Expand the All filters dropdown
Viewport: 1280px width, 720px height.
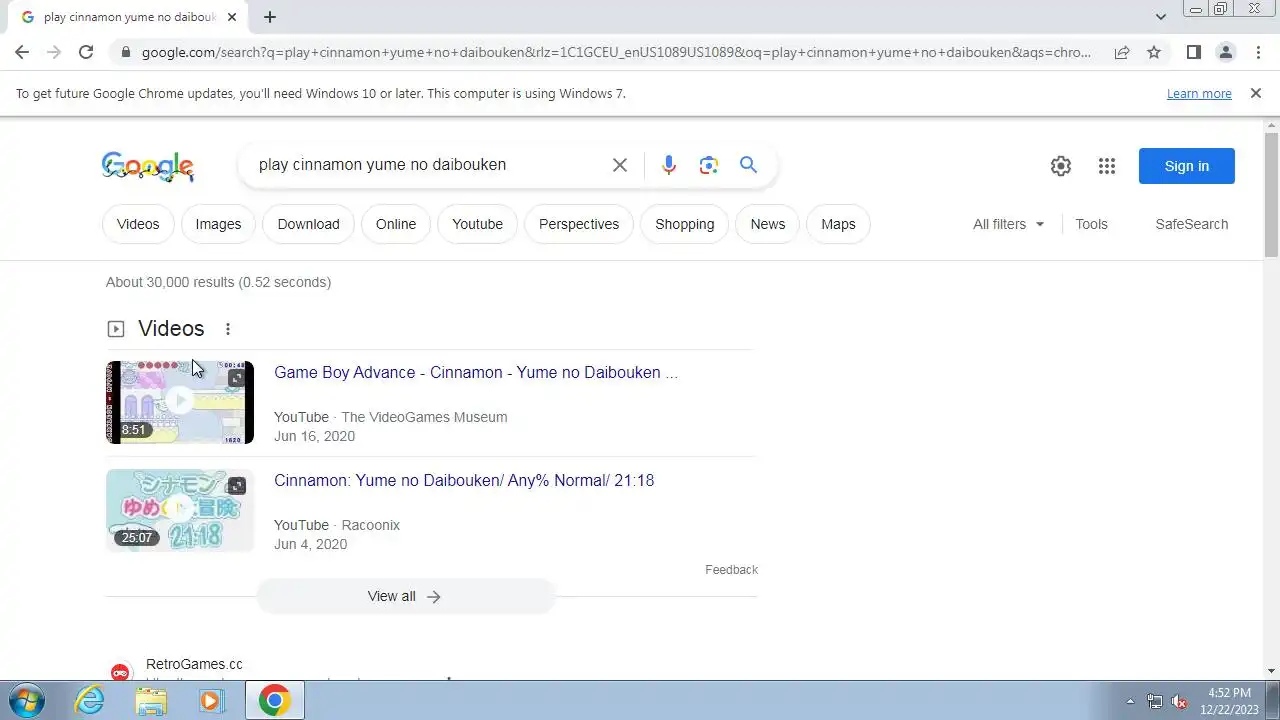tap(1009, 224)
